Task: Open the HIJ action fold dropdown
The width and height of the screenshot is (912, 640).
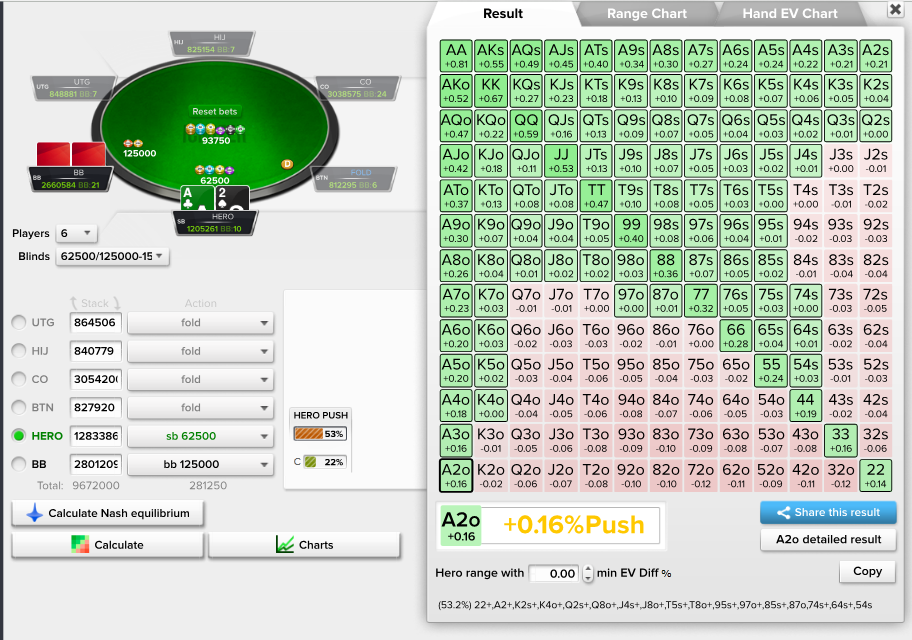Action: 200,351
